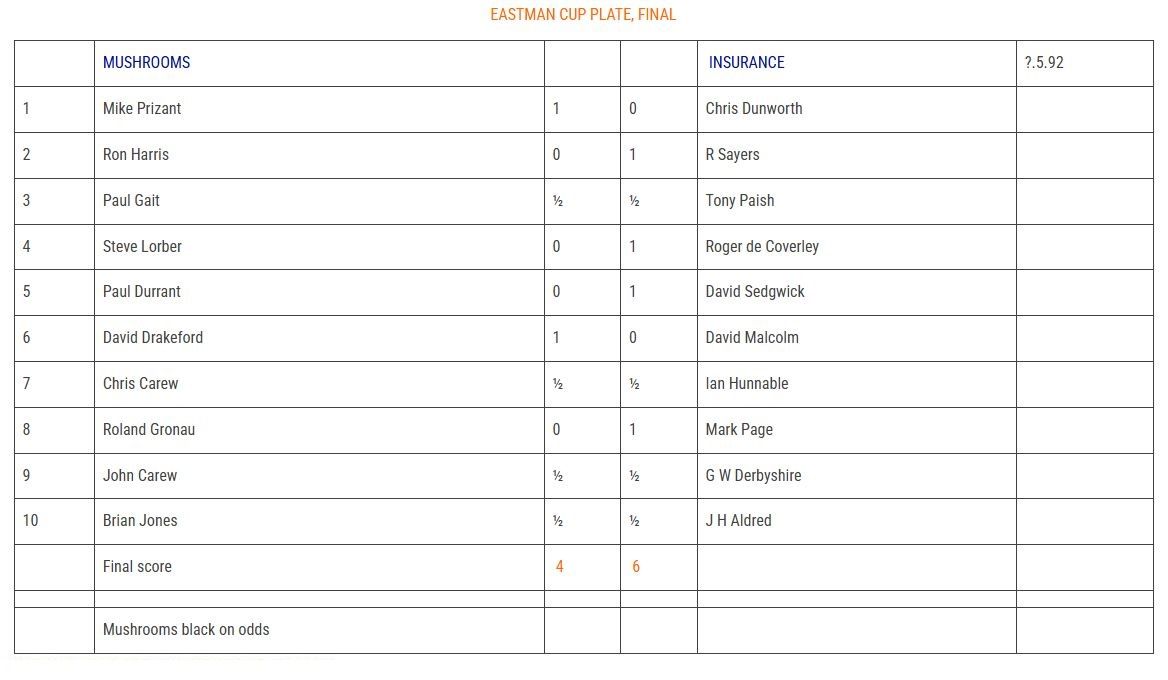Click David Drakeford on board 6
The image size is (1168, 680).
[x=153, y=337]
